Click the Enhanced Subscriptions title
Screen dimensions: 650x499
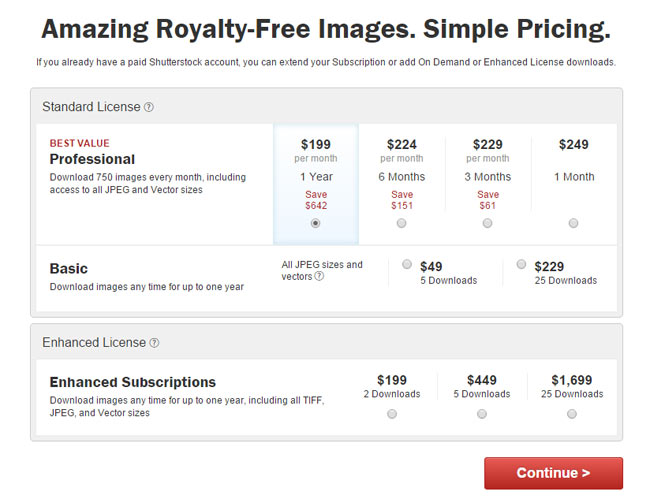point(133,382)
